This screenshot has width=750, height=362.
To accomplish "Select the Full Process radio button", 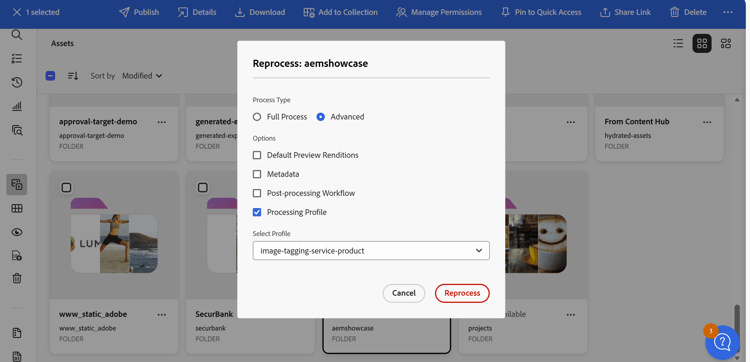I will click(x=257, y=117).
